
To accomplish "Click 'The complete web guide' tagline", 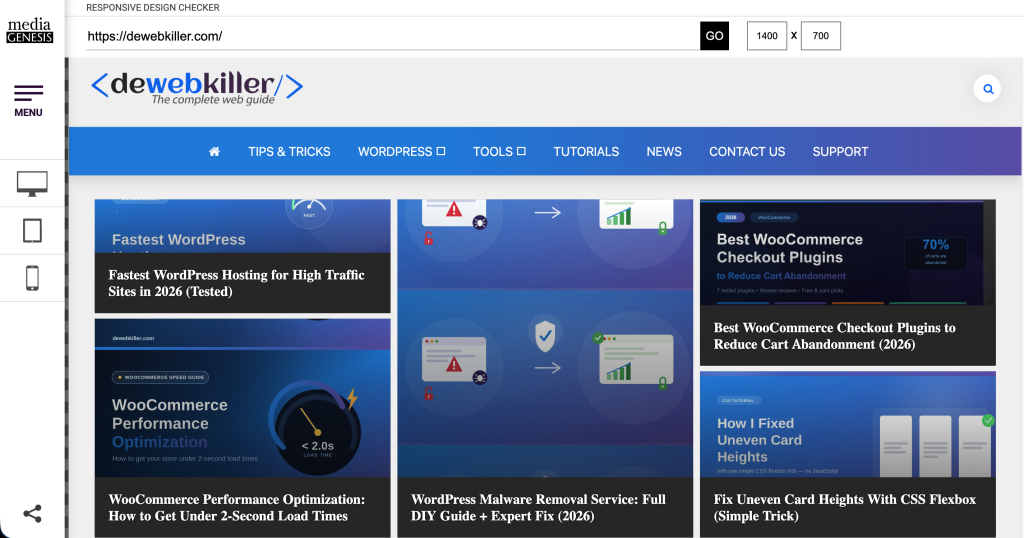I will coord(213,99).
